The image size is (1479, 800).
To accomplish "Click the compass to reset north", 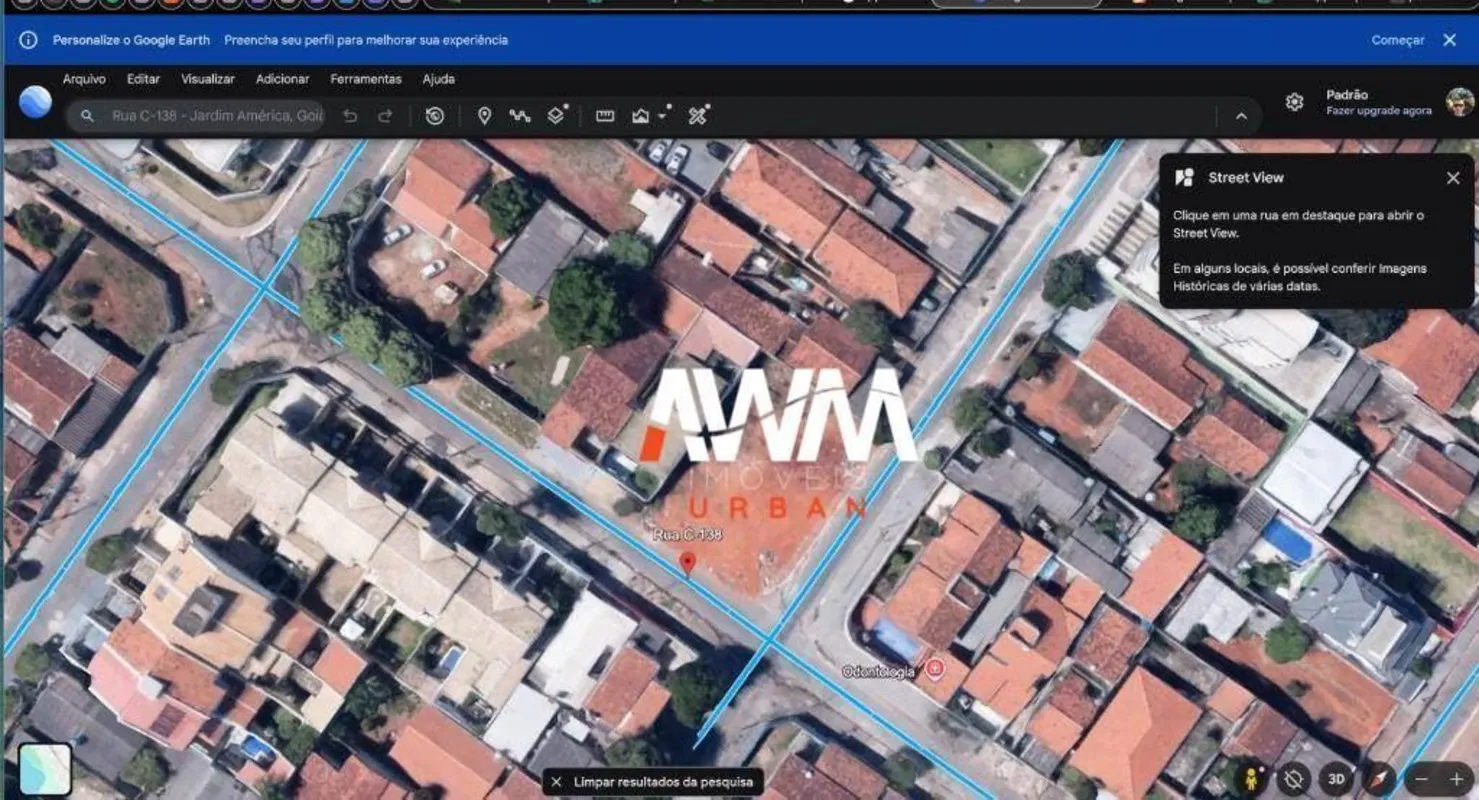I will (1379, 779).
